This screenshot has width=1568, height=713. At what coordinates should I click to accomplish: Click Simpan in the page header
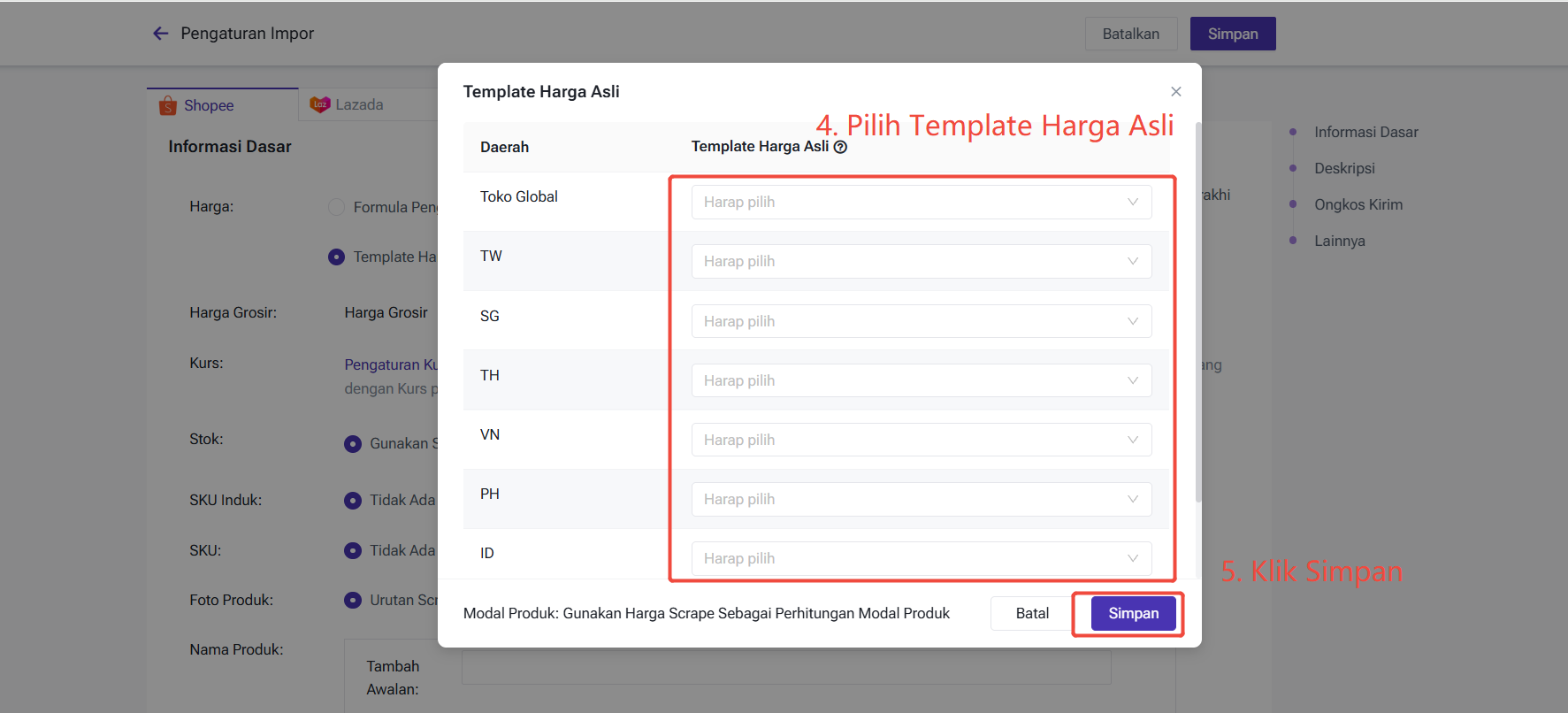pyautogui.click(x=1233, y=34)
